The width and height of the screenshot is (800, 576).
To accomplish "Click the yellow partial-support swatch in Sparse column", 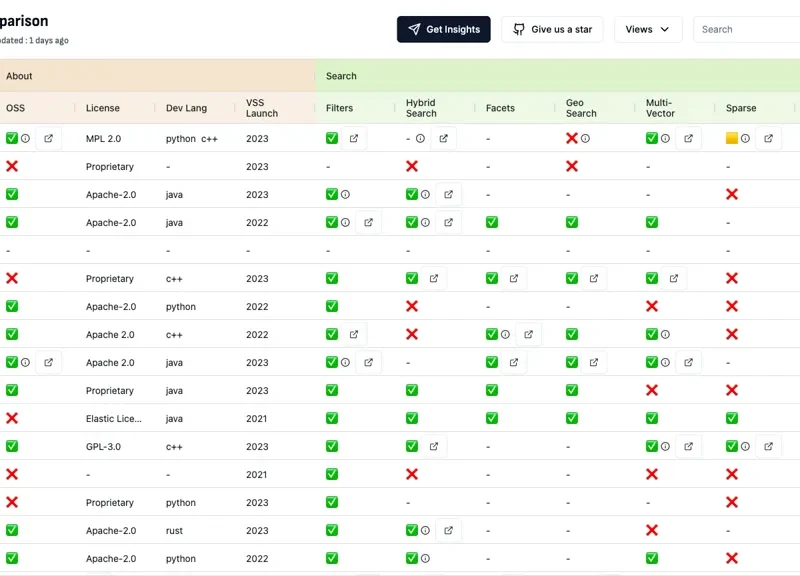I will click(733, 138).
